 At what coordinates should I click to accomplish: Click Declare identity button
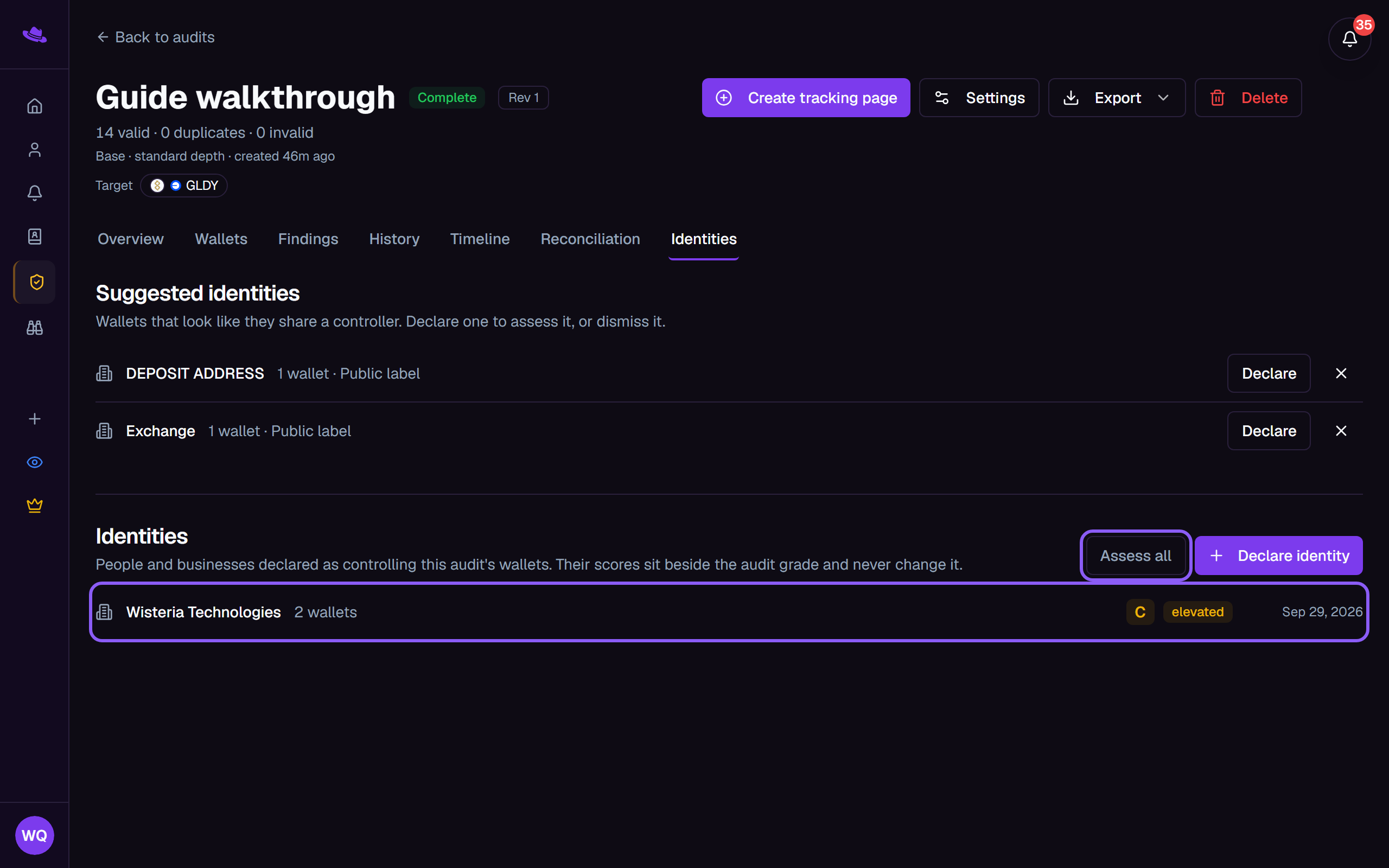pos(1278,556)
